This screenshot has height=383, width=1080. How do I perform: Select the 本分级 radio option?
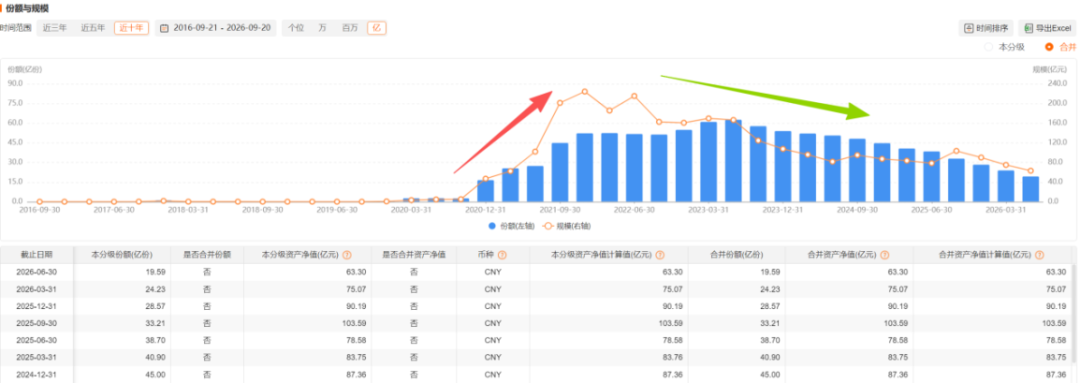pyautogui.click(x=988, y=47)
